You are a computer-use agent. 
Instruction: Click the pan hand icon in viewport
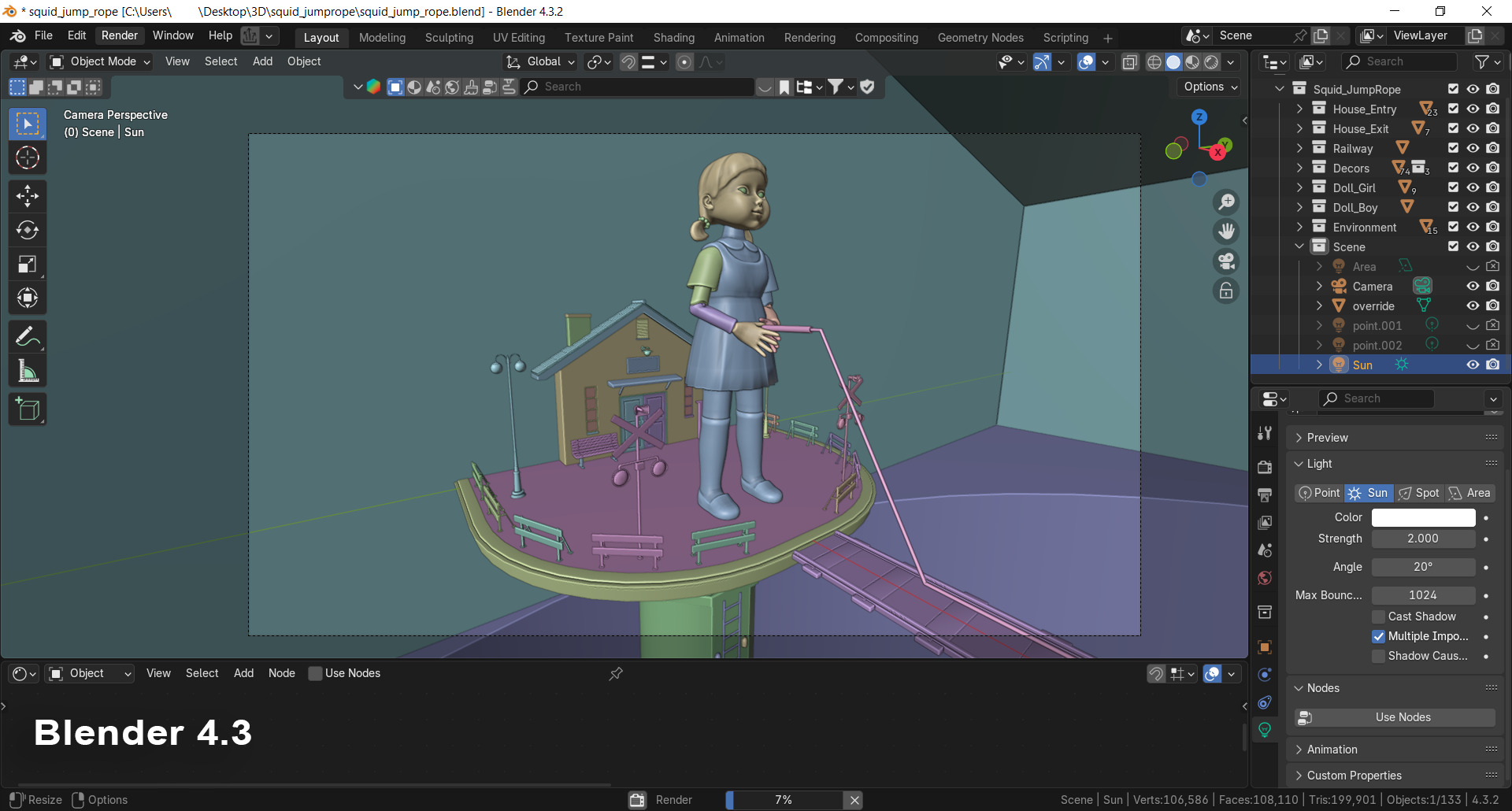coord(1226,231)
